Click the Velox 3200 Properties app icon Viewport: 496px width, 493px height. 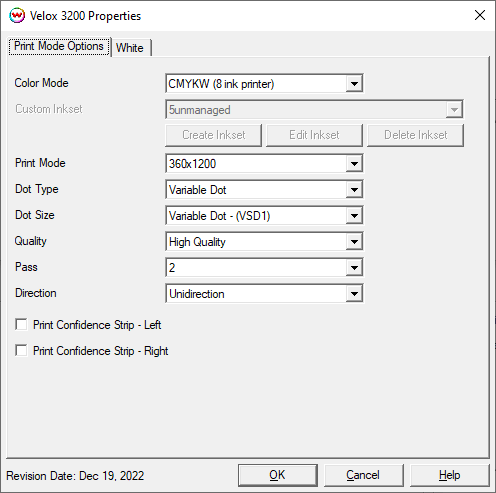point(17,16)
